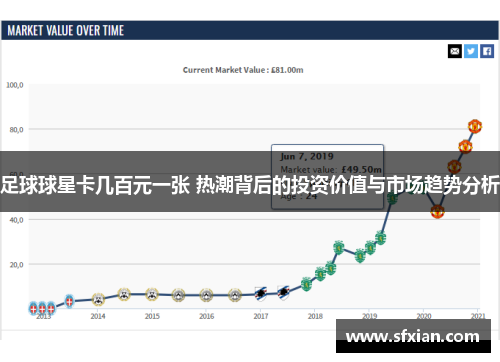
Task: Click the '2014' x-axis label
Action: pyautogui.click(x=98, y=316)
